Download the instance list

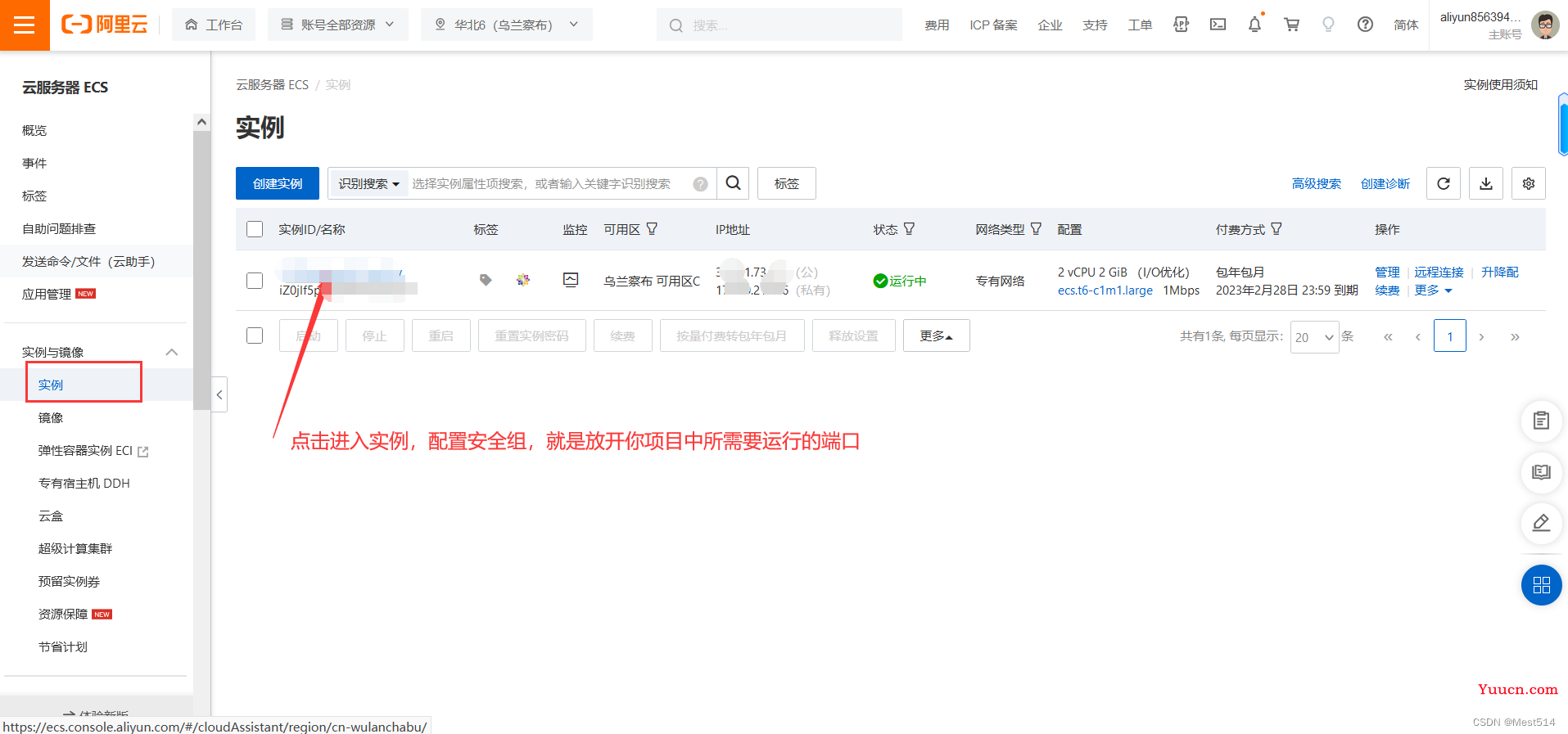coord(1486,183)
